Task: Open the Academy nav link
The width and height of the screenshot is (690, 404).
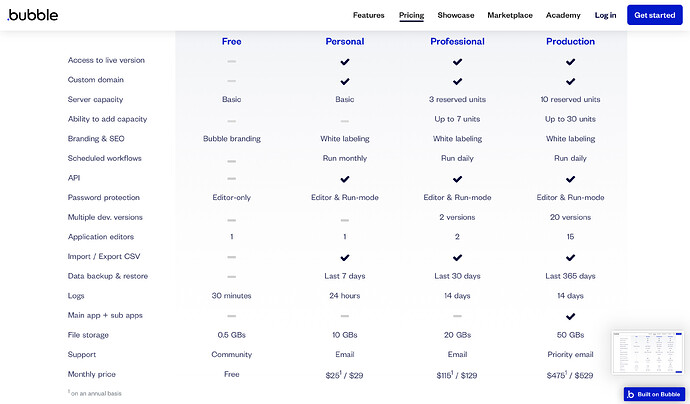Action: 563,15
